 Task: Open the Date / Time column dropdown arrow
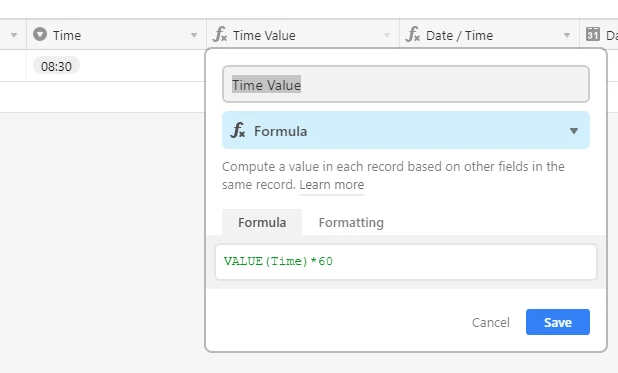click(x=567, y=35)
